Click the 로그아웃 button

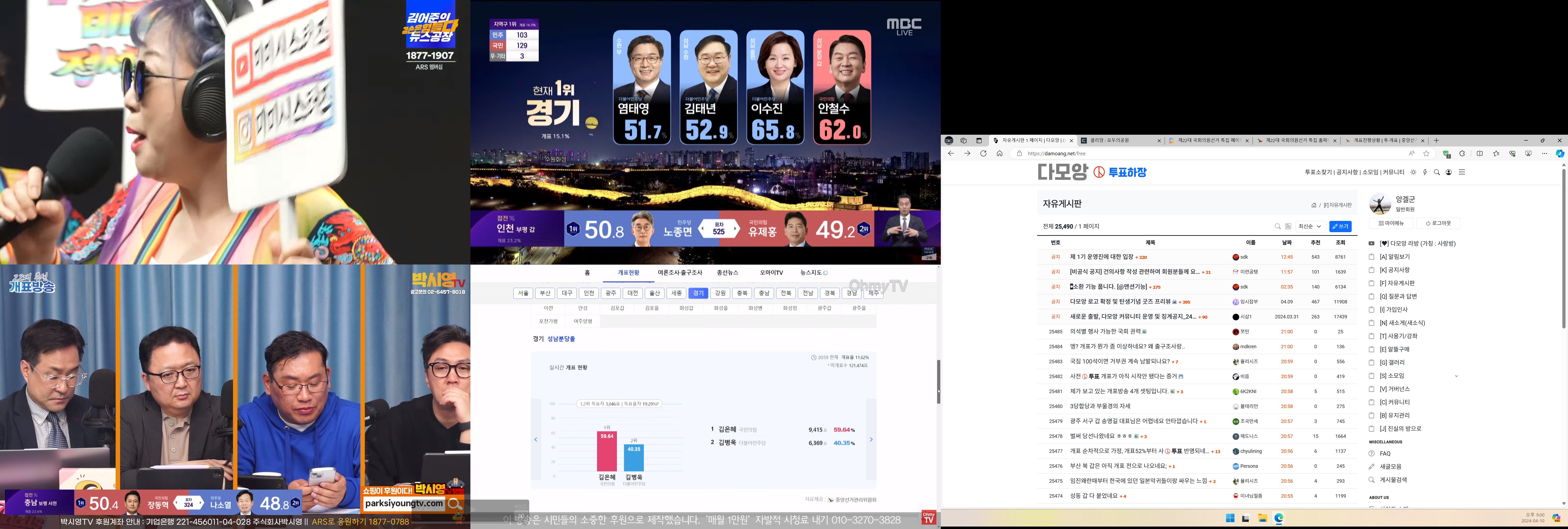pyautogui.click(x=1438, y=223)
